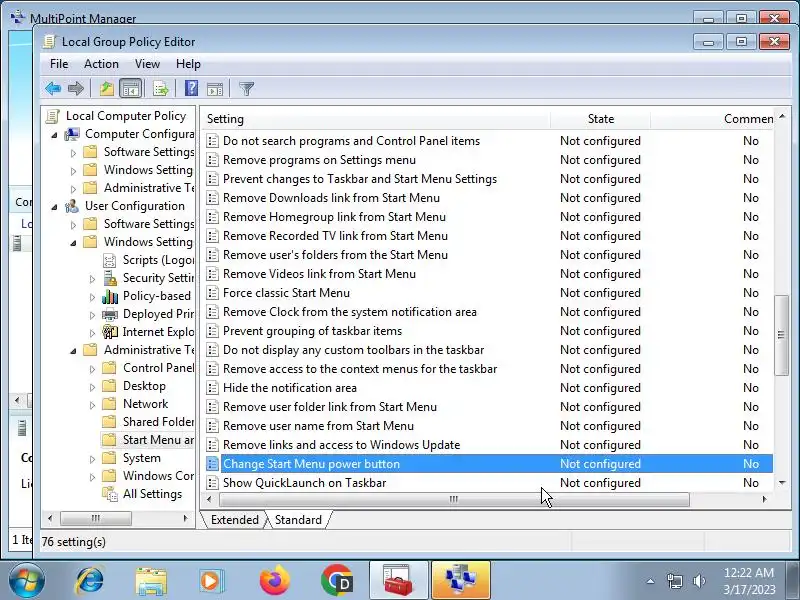The width and height of the screenshot is (800, 600).
Task: Collapse Windows Settings under User Configuration
Action: (x=73, y=243)
